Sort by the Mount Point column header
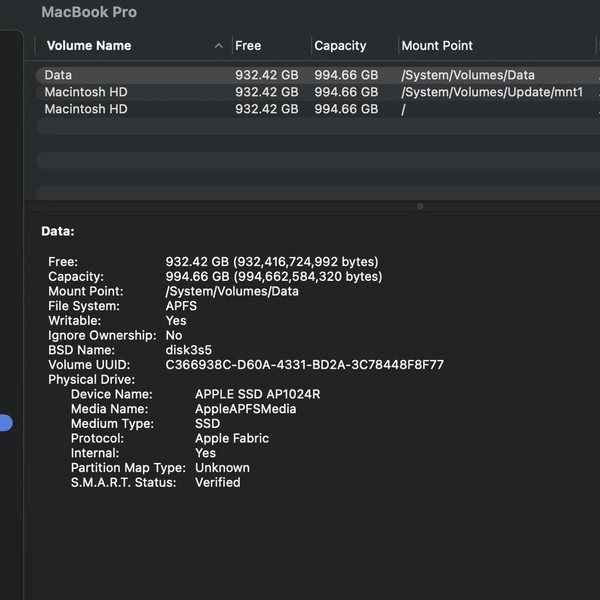The image size is (600, 600). (x=437, y=46)
